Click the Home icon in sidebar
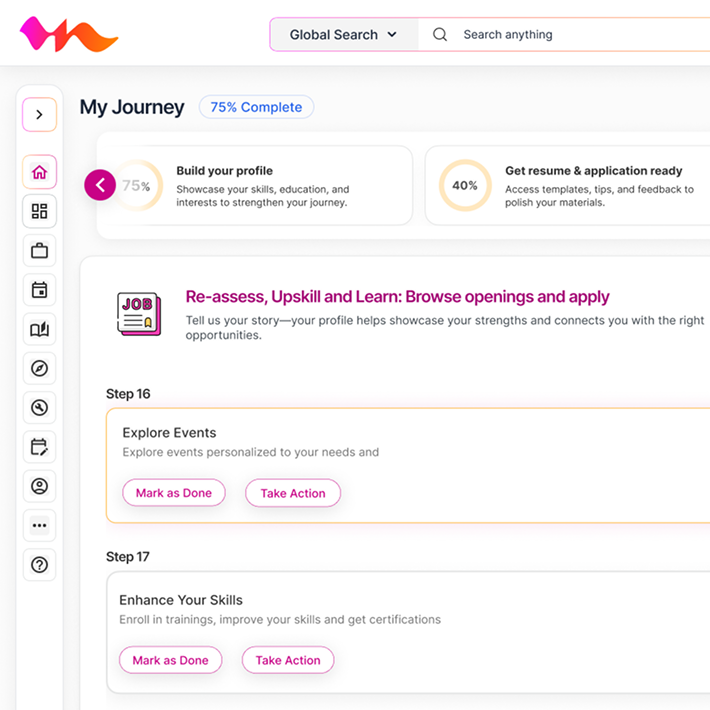Screen dimensions: 710x710 pos(39,172)
